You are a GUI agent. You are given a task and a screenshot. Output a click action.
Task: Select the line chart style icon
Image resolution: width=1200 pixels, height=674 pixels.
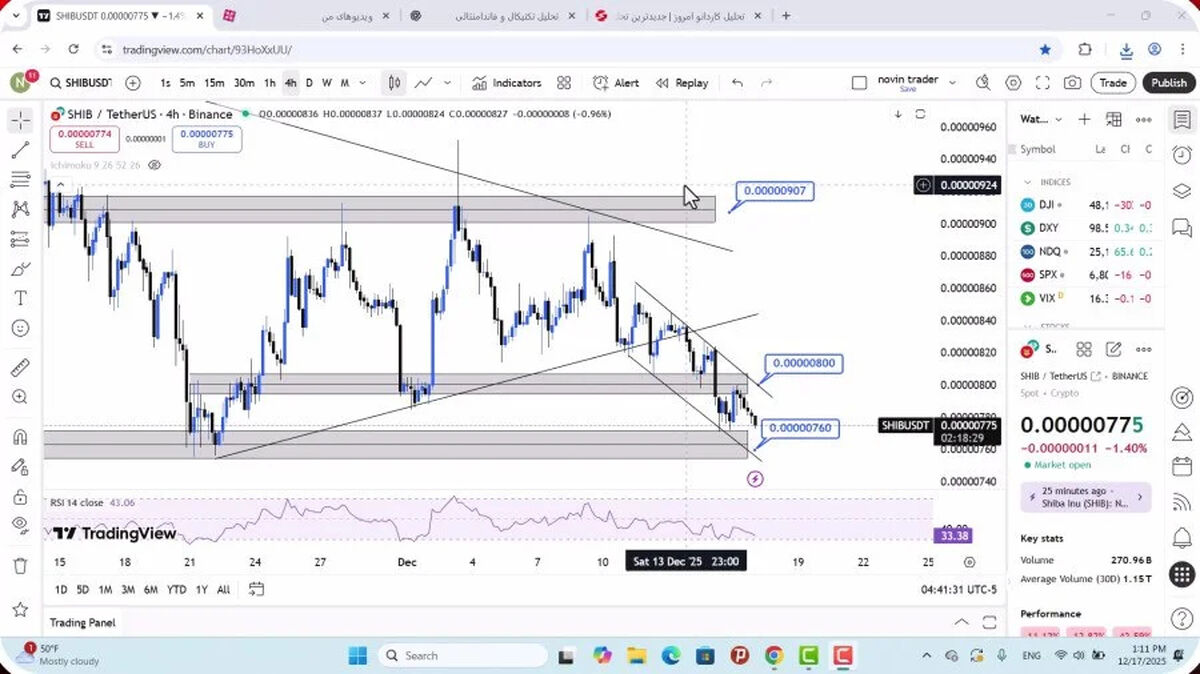click(x=424, y=83)
